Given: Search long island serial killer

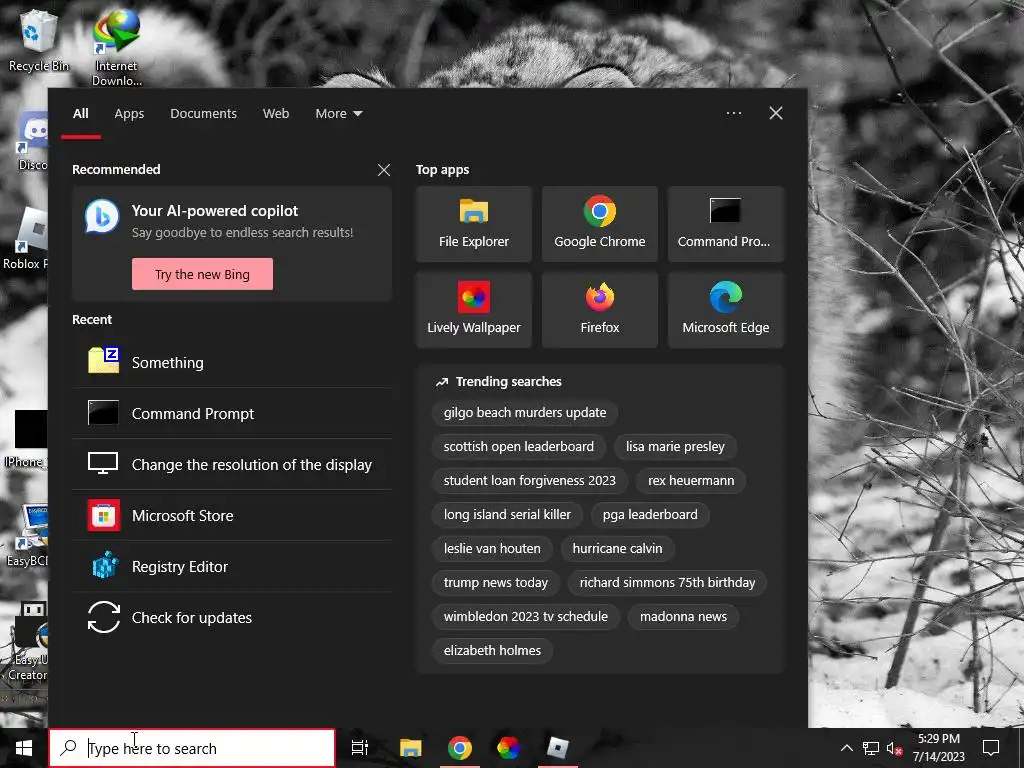Looking at the screenshot, I should (507, 515).
